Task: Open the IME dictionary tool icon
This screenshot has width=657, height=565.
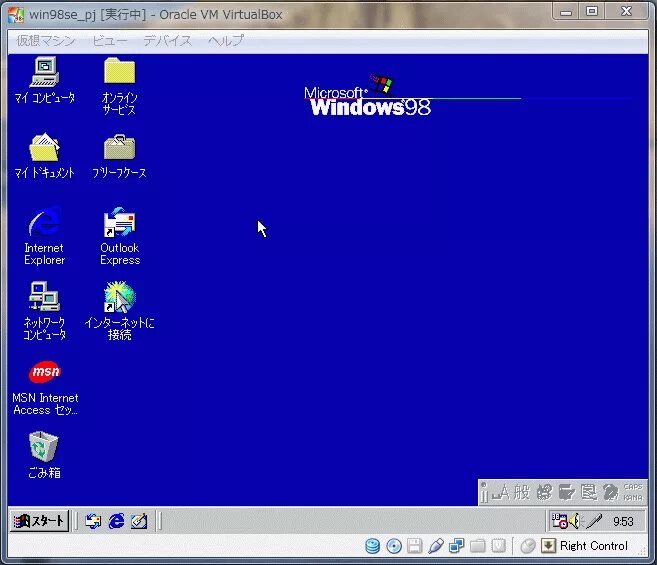Action: pos(566,492)
